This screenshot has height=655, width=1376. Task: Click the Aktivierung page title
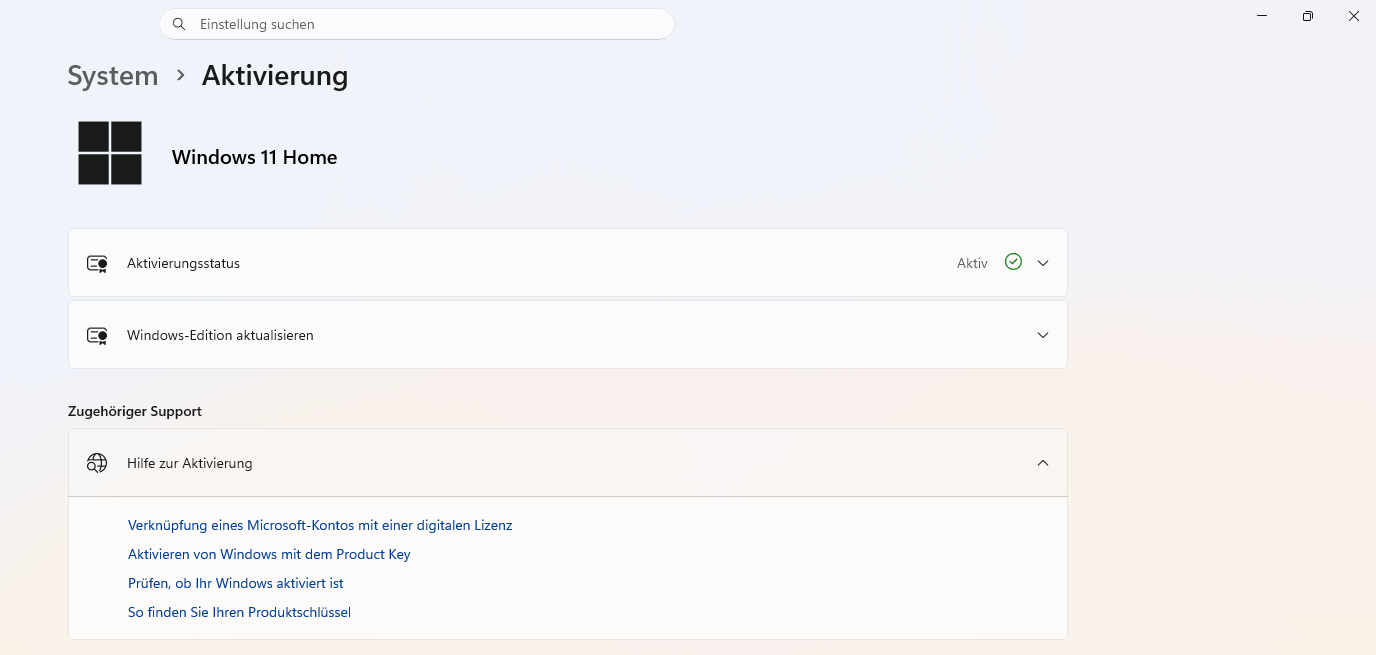click(x=275, y=76)
